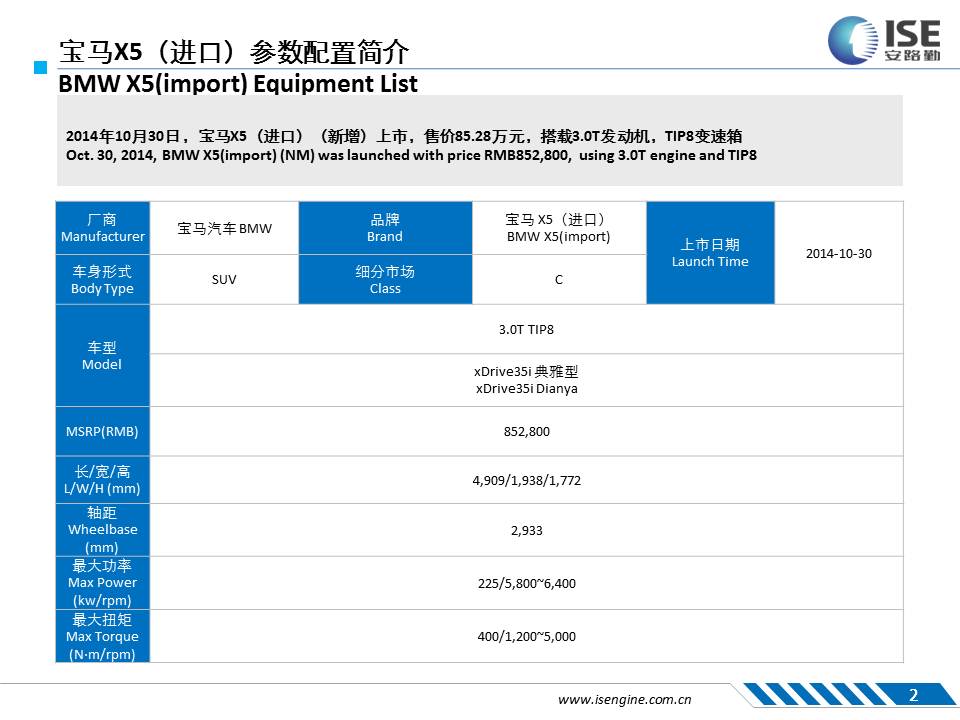Click the 'Max Power (kw/rpm)' header cell
The width and height of the screenshot is (960, 720).
(103, 583)
